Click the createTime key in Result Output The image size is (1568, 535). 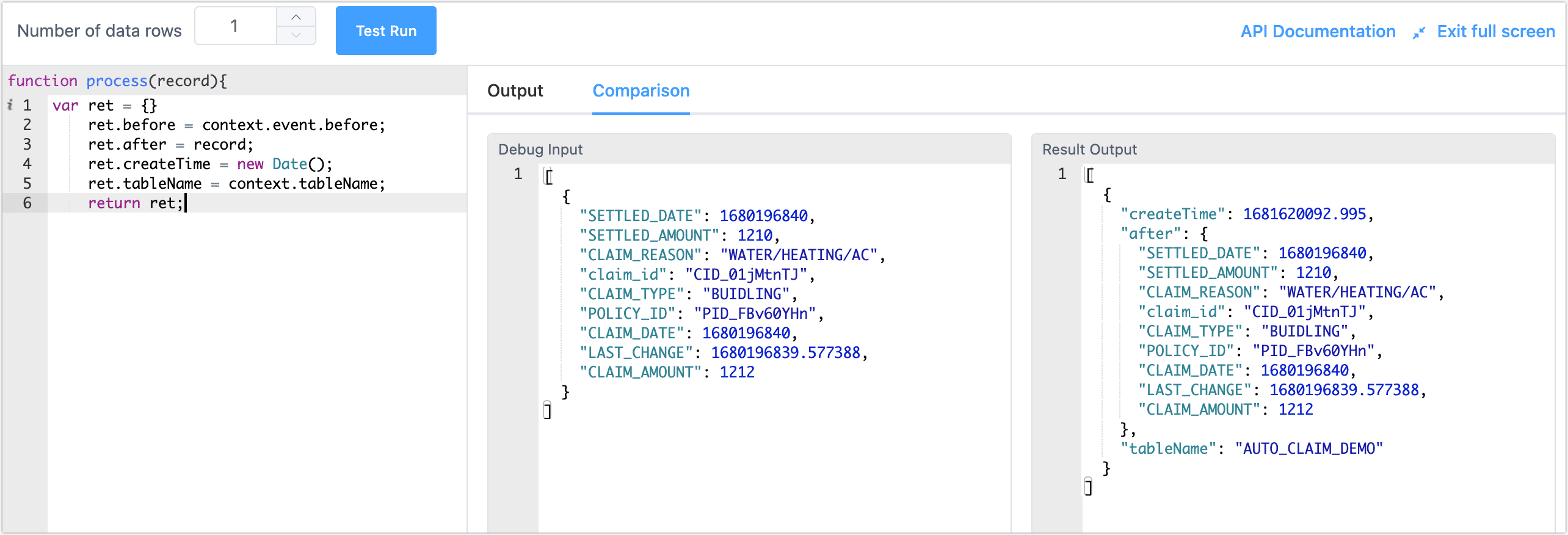pyautogui.click(x=1172, y=214)
